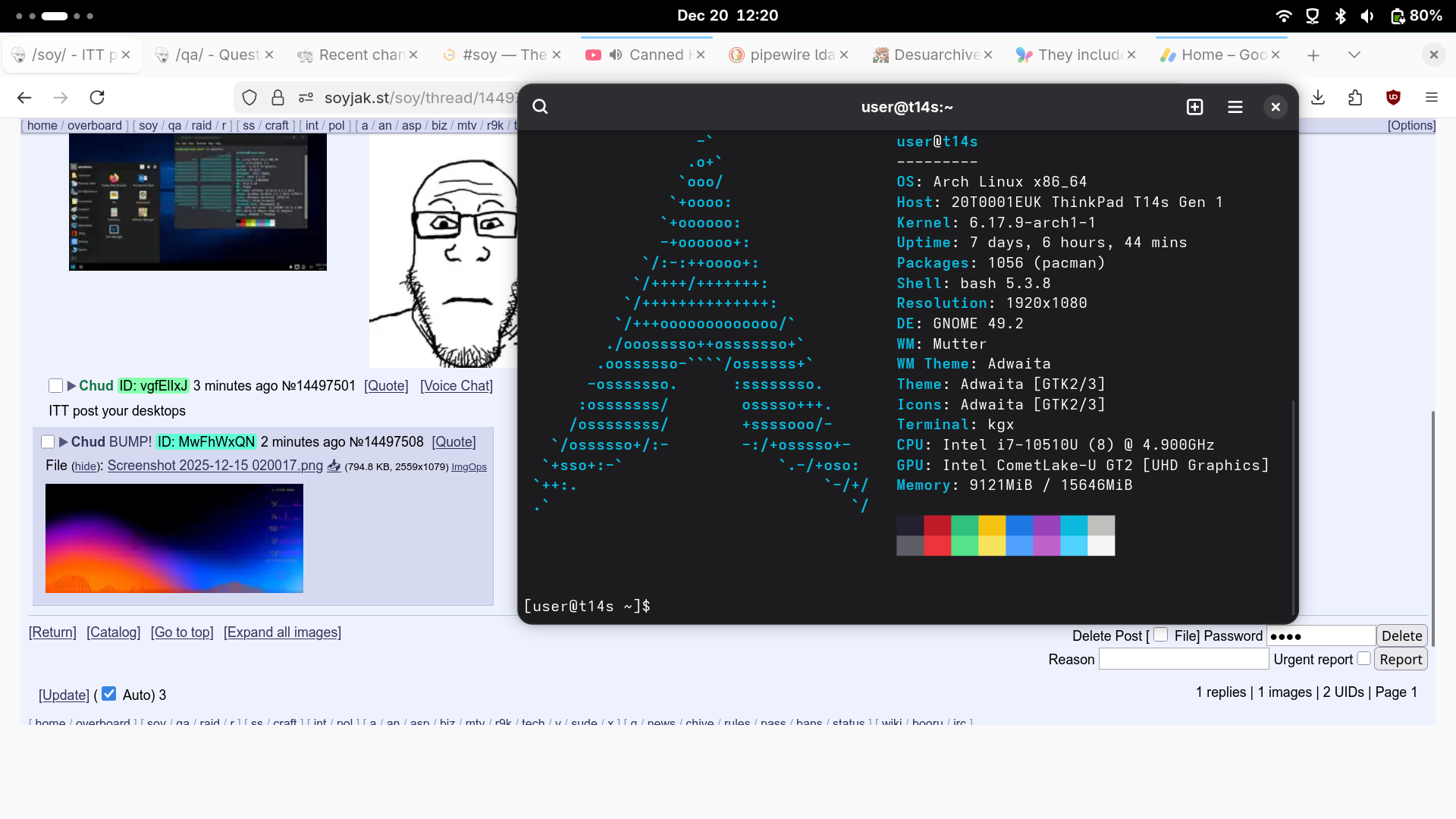The height and width of the screenshot is (819, 1456).
Task: Open a new terminal tab
Action: tap(1194, 107)
